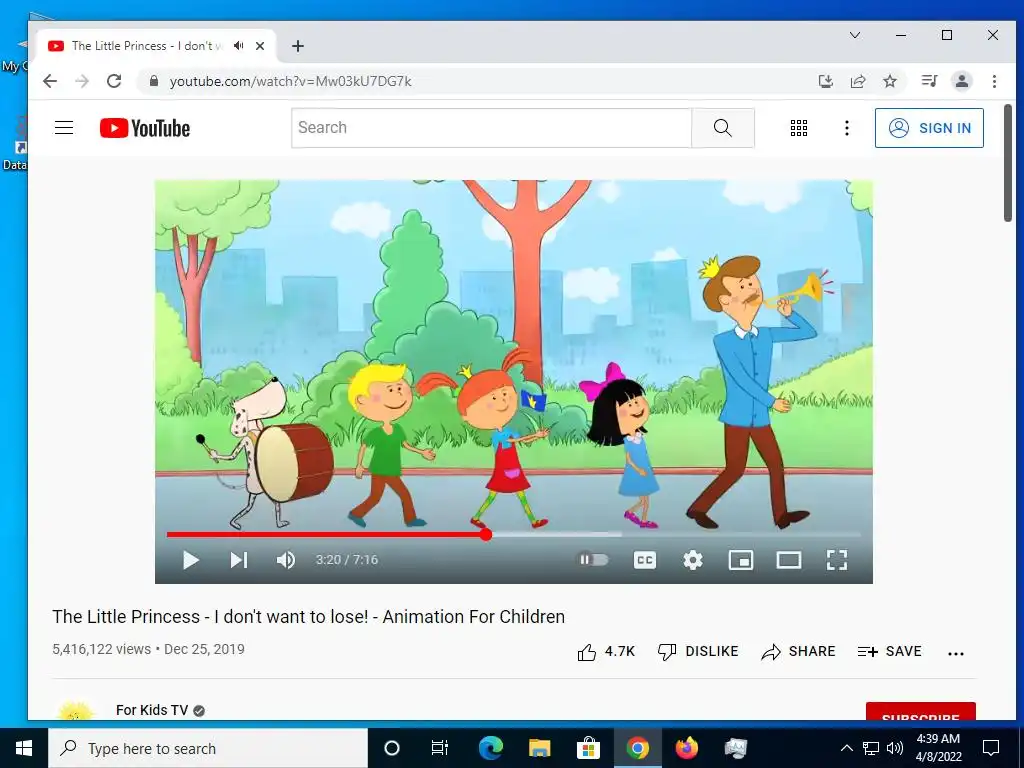This screenshot has width=1024, height=768.
Task: Like the video thumbs up 4.7K
Action: (x=606, y=652)
